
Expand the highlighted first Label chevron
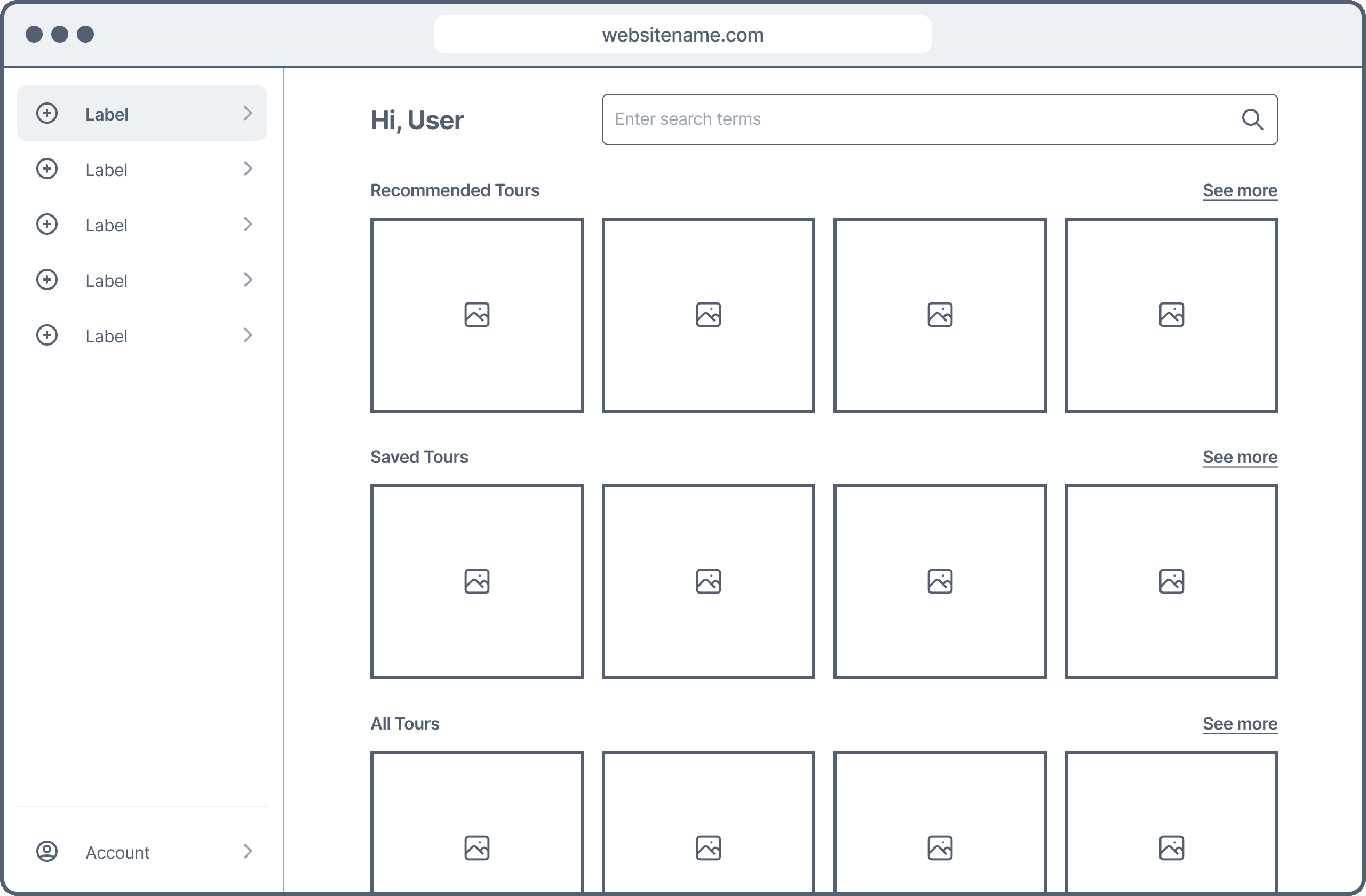tap(248, 113)
